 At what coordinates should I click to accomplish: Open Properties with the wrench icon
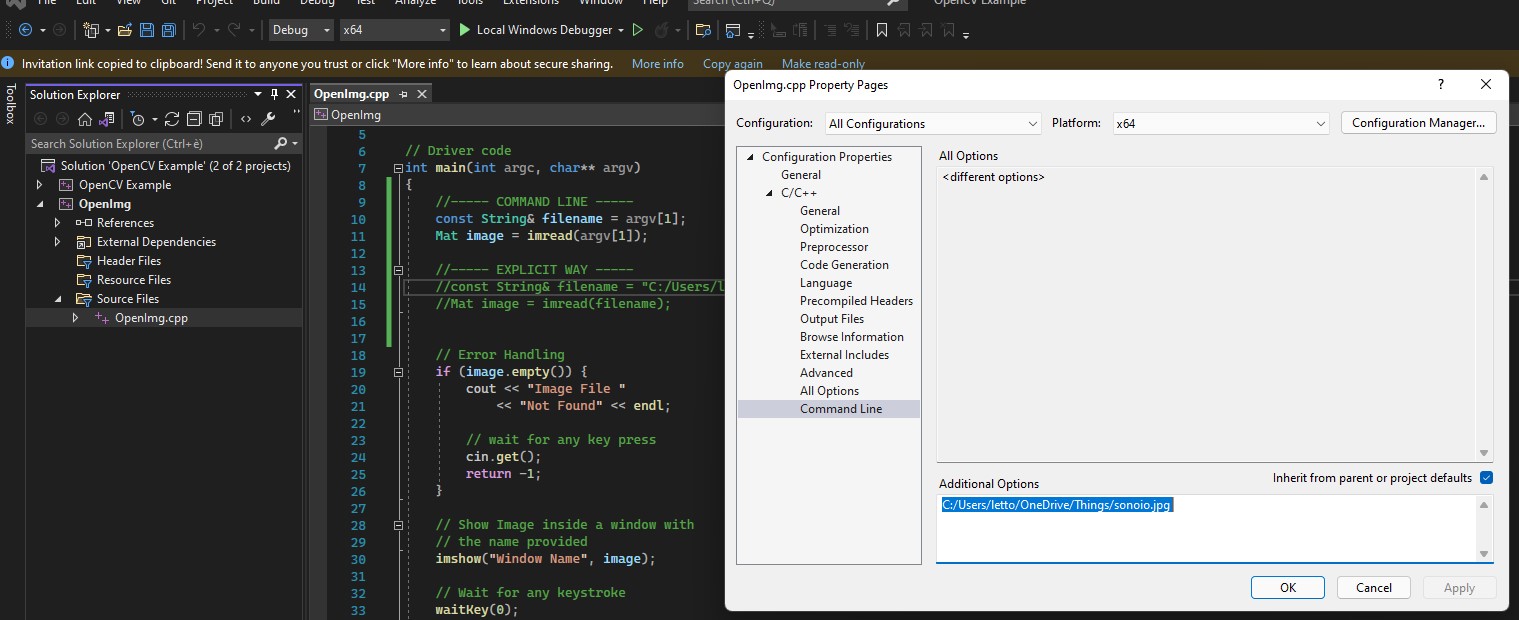(x=268, y=119)
